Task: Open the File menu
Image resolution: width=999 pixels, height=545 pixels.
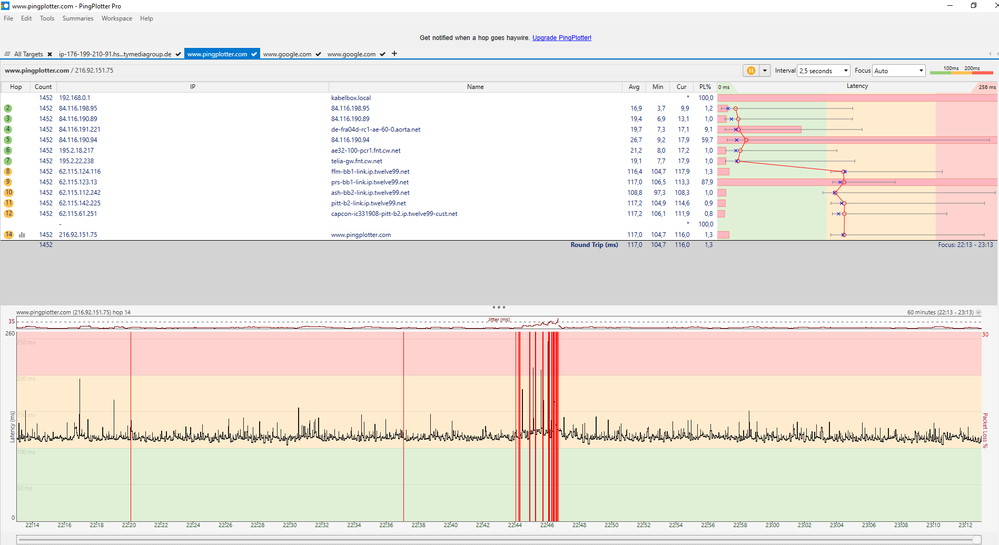Action: click(8, 18)
